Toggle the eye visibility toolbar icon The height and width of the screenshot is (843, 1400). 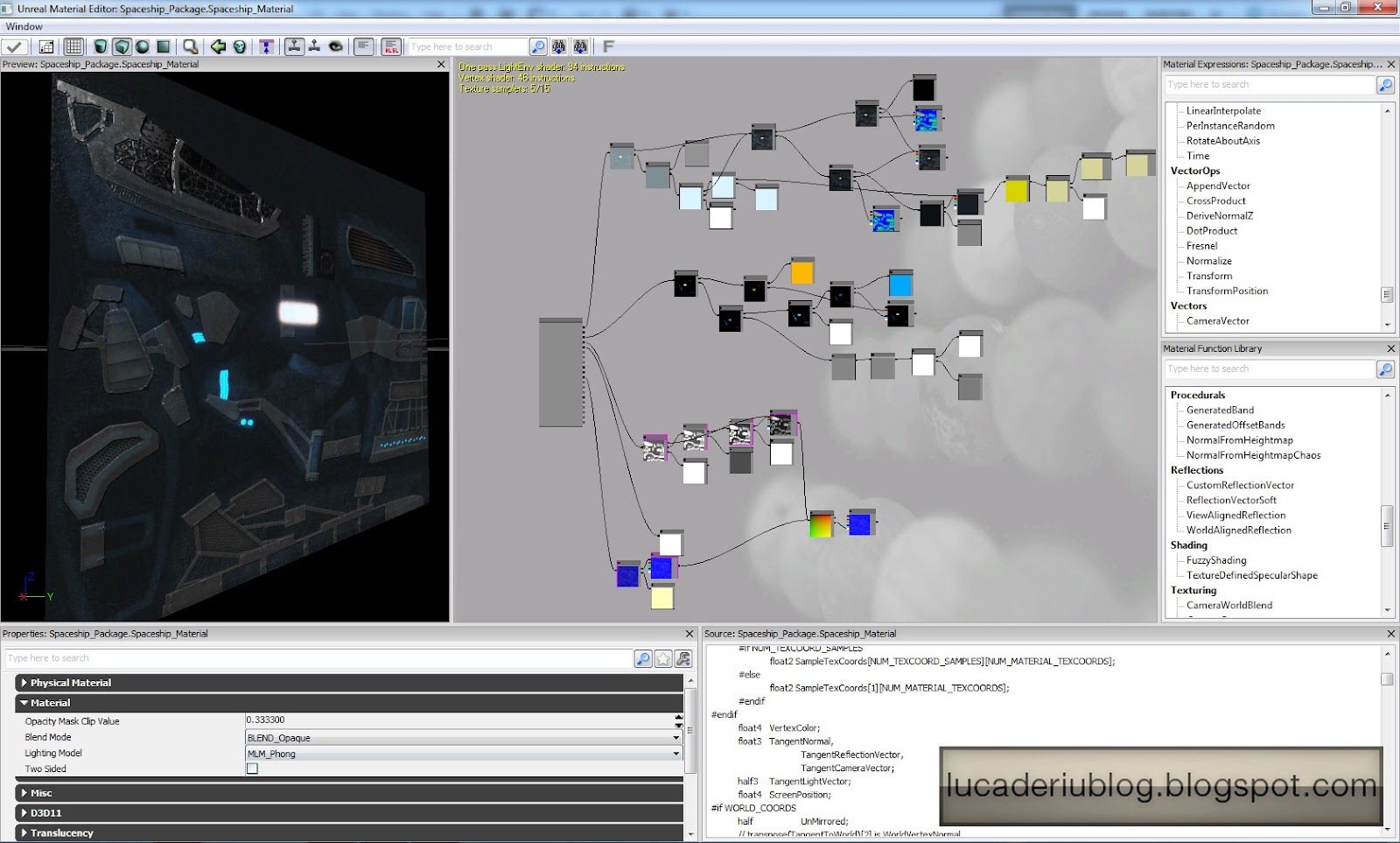[336, 46]
